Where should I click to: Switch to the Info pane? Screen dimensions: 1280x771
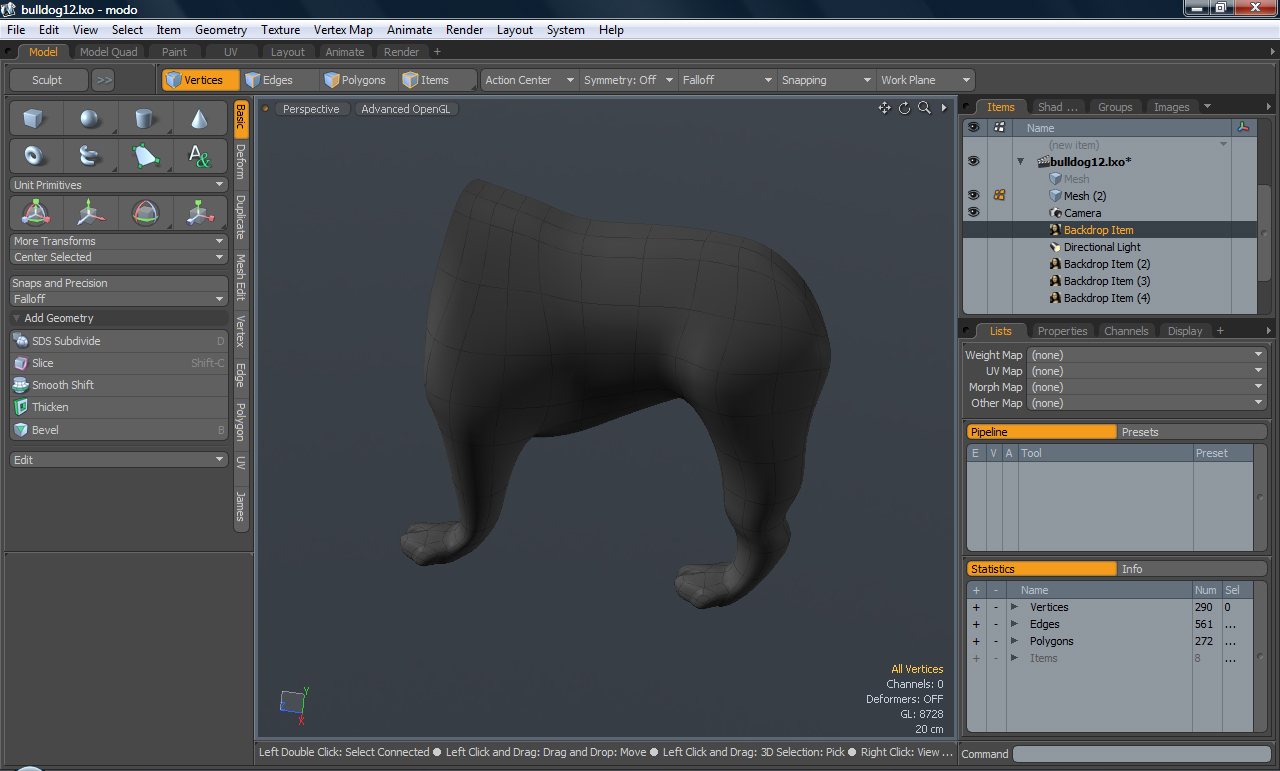point(1191,569)
